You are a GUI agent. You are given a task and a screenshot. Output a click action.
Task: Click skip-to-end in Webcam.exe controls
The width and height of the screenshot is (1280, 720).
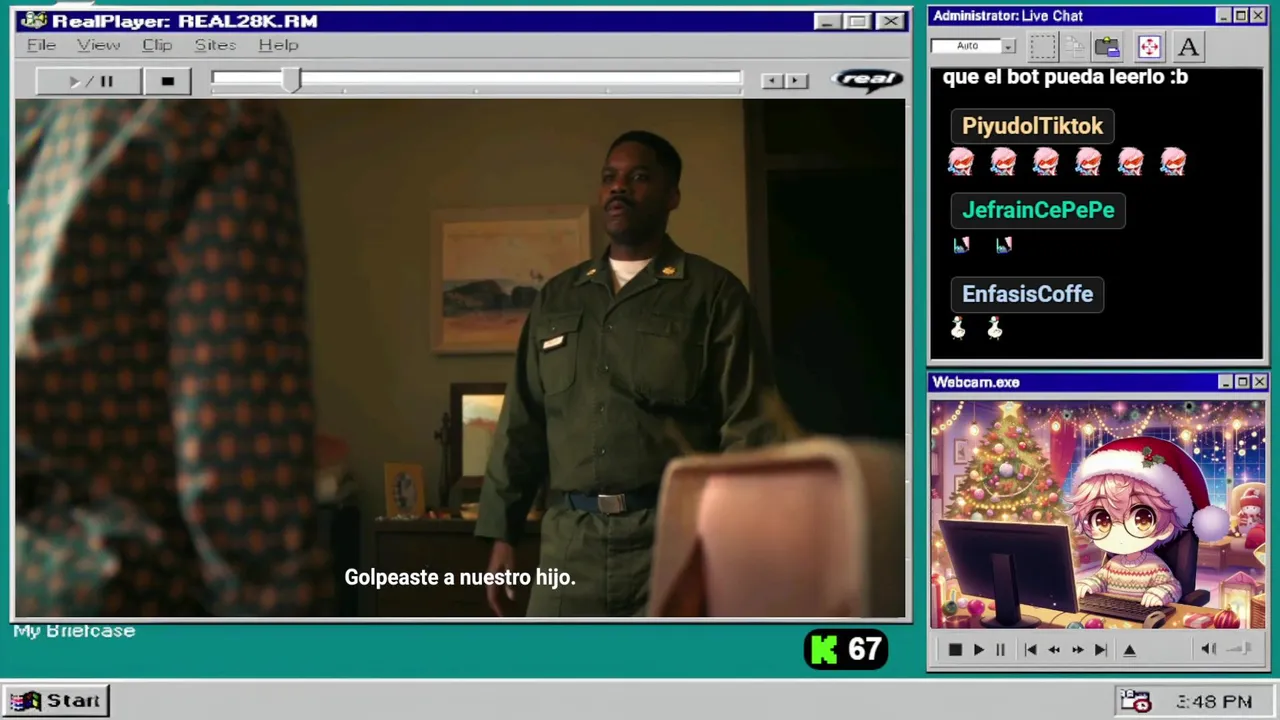(x=1100, y=650)
